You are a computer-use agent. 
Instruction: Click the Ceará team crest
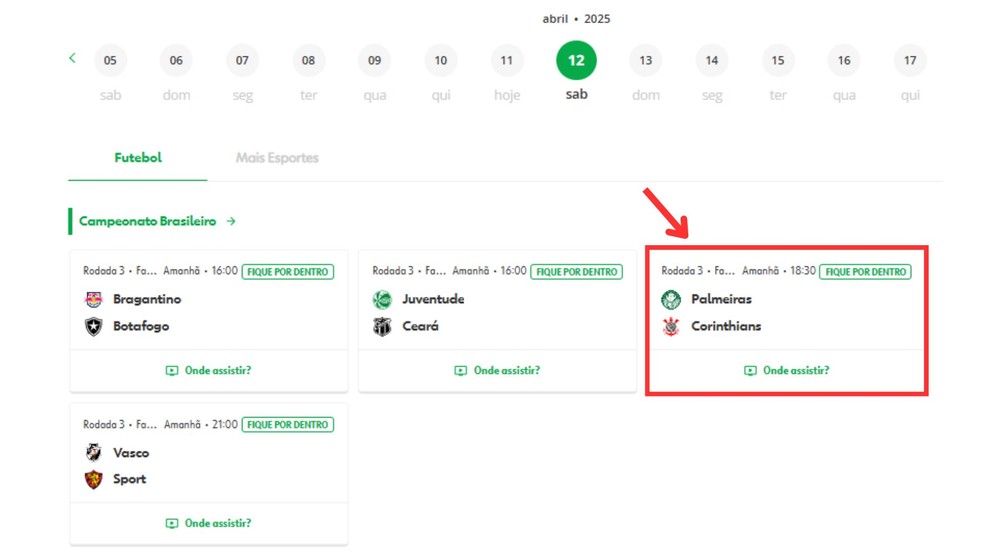(x=382, y=327)
